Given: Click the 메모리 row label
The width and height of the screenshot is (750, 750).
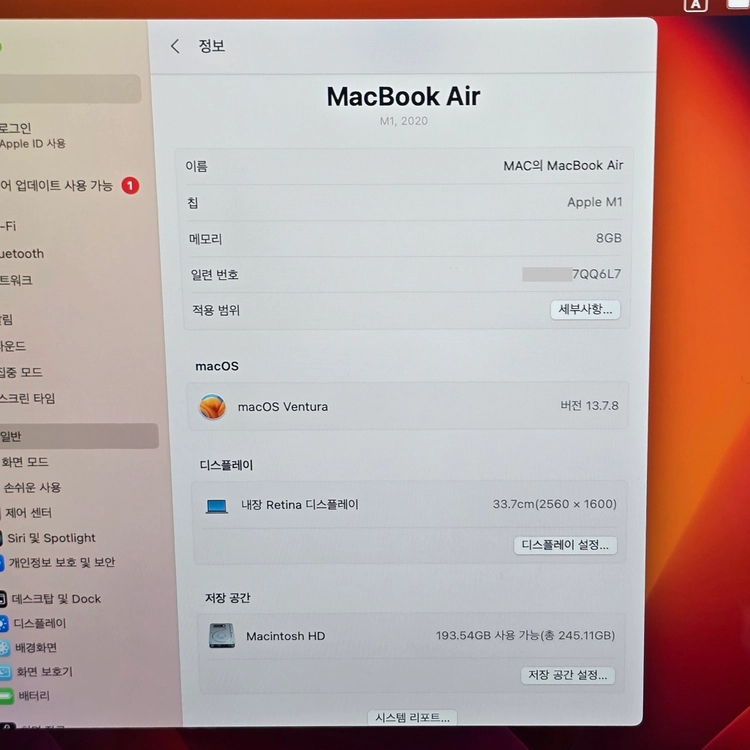Looking at the screenshot, I should point(205,239).
